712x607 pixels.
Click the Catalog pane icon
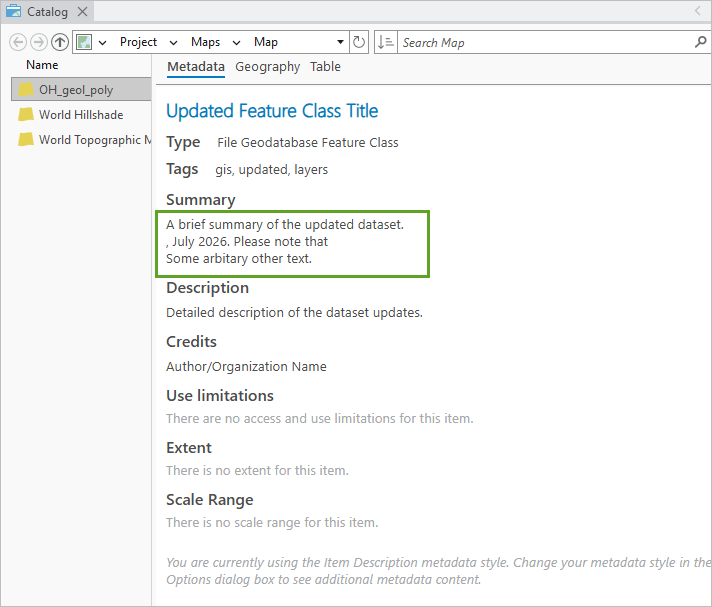pyautogui.click(x=14, y=11)
